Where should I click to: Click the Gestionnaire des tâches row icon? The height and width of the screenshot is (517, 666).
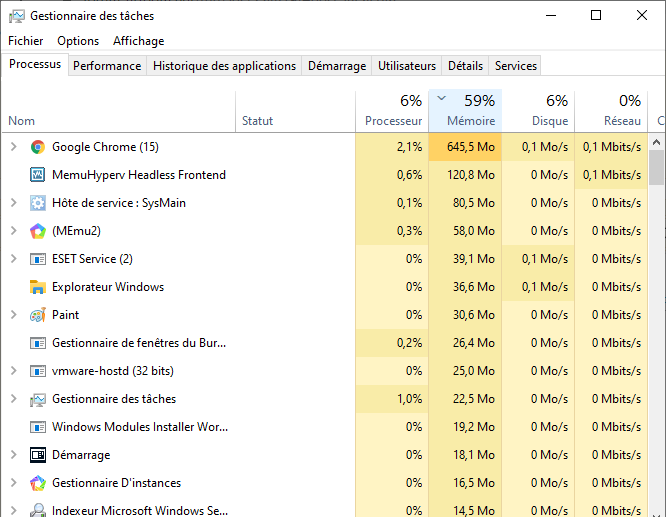(38, 399)
